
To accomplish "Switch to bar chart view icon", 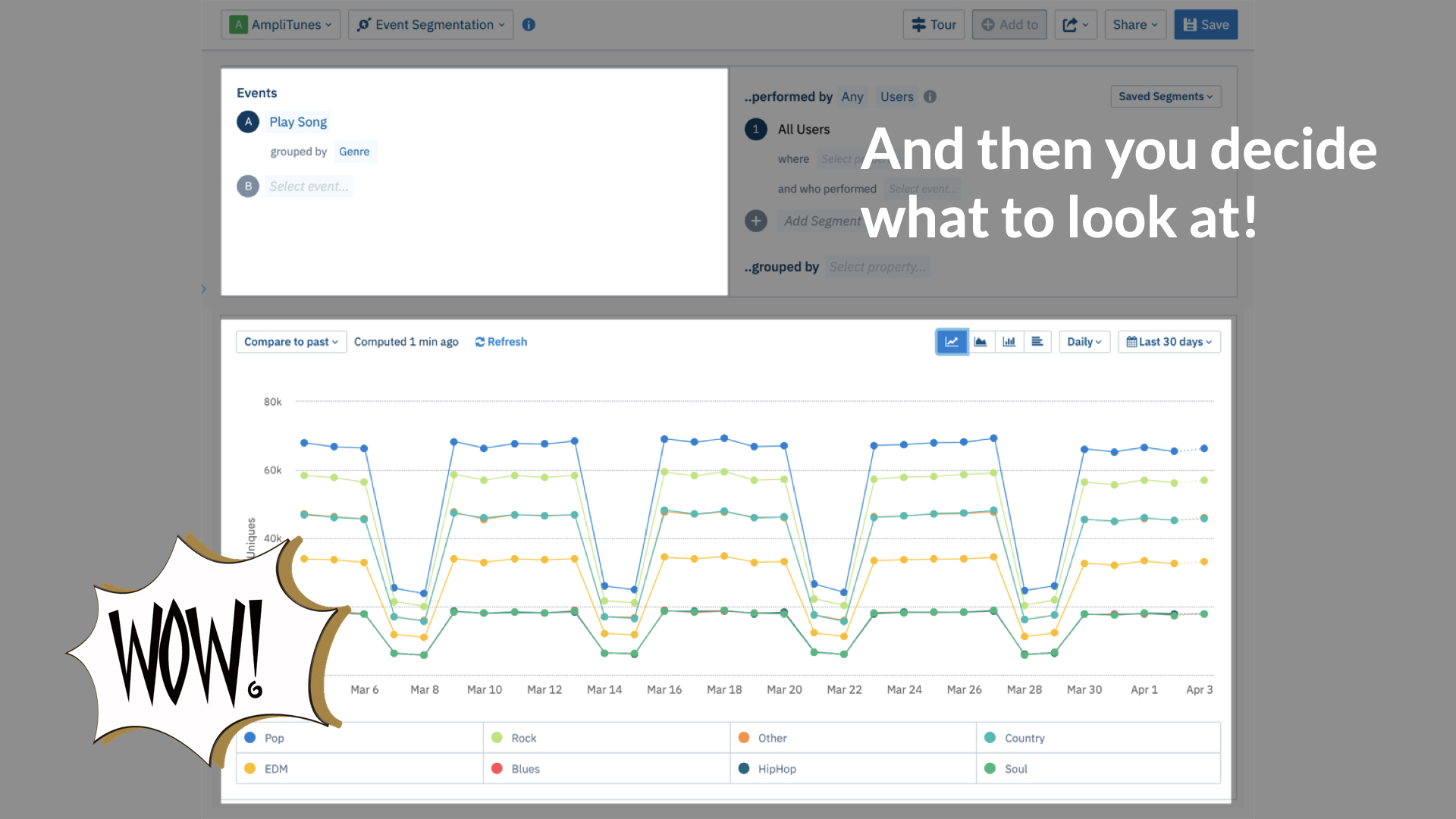I will 1009,342.
